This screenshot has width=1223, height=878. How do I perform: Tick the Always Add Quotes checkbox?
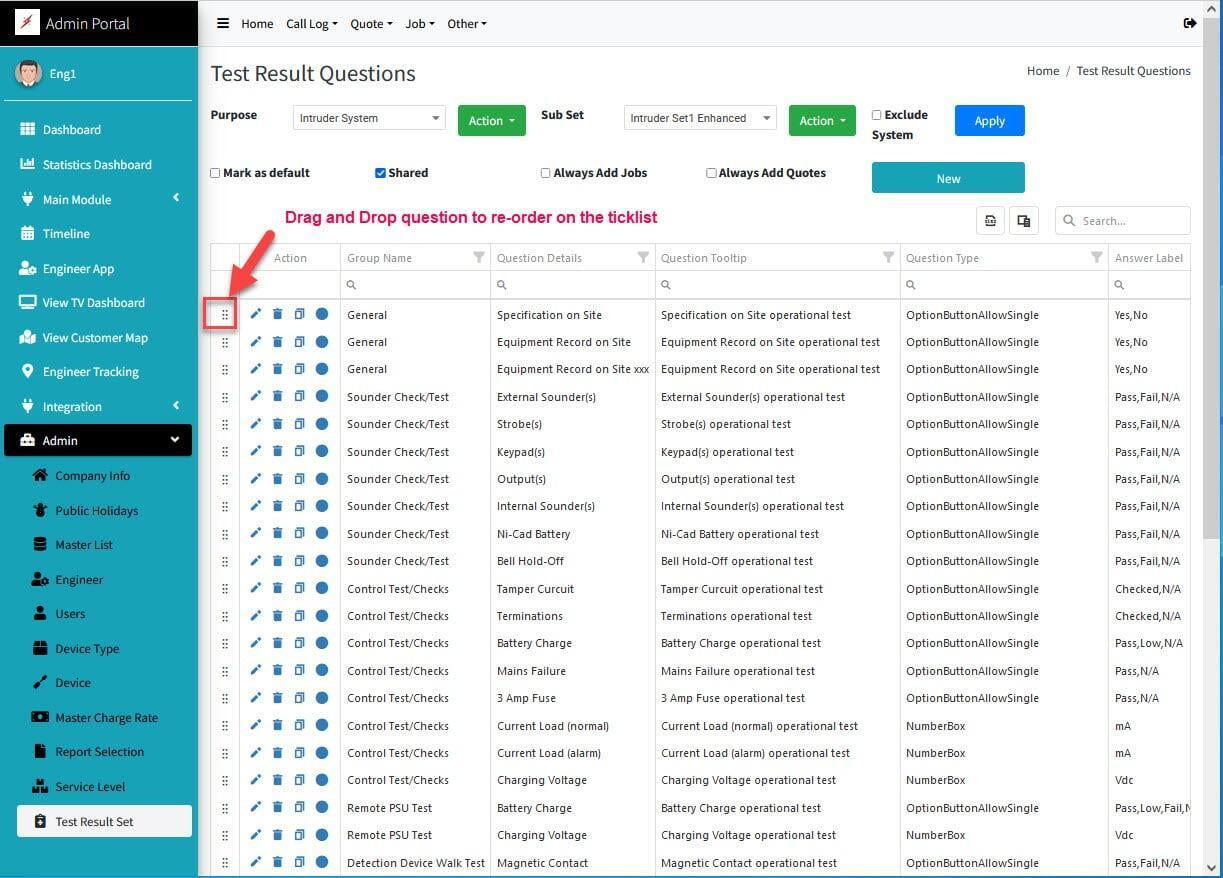click(x=711, y=173)
